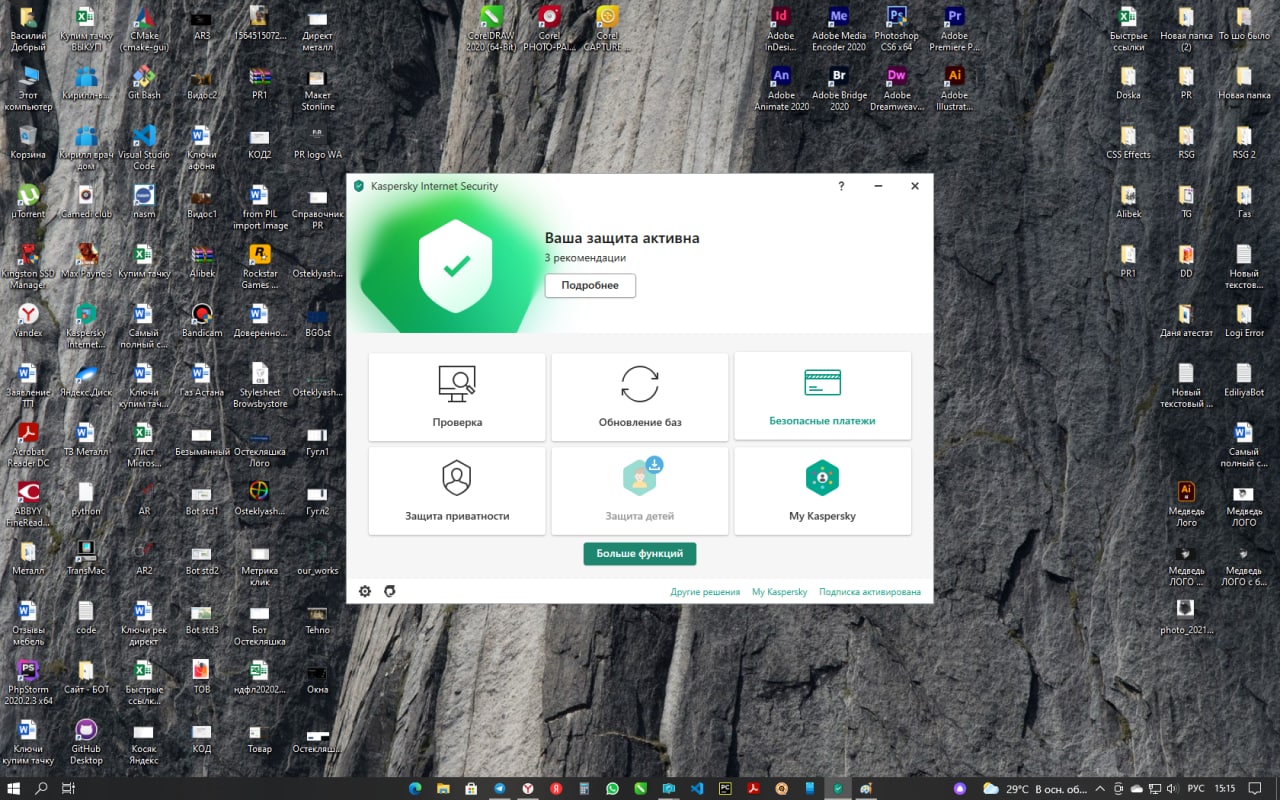Click the 3 рекомендации text
This screenshot has height=800, width=1280.
coord(585,258)
